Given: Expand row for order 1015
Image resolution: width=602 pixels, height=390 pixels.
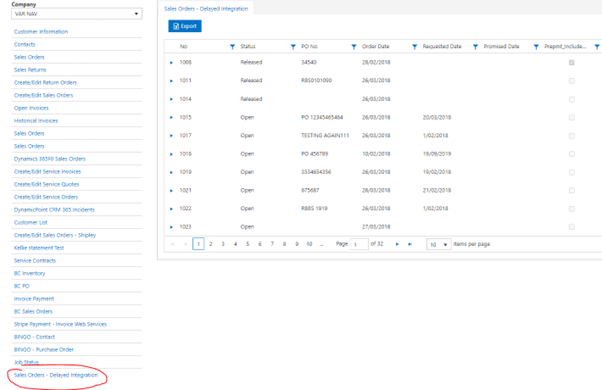Looking at the screenshot, I should coord(171,117).
